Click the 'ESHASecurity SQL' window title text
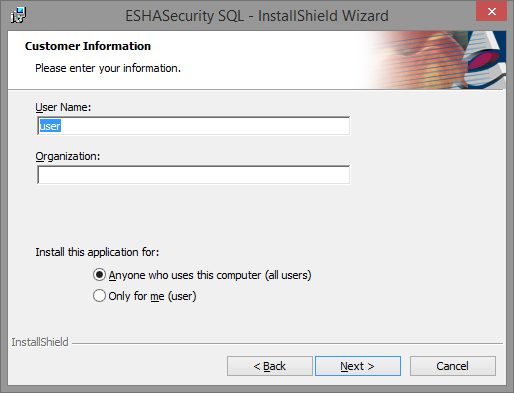 click(184, 16)
